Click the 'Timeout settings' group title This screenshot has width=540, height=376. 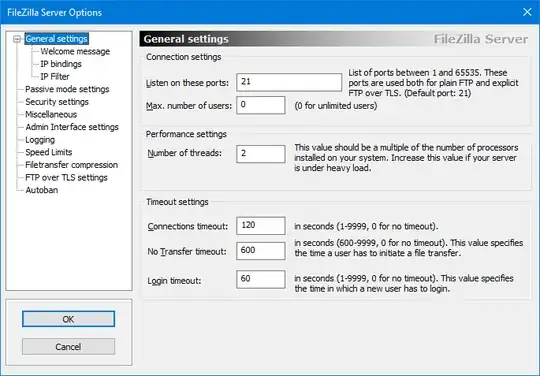pyautogui.click(x=177, y=202)
